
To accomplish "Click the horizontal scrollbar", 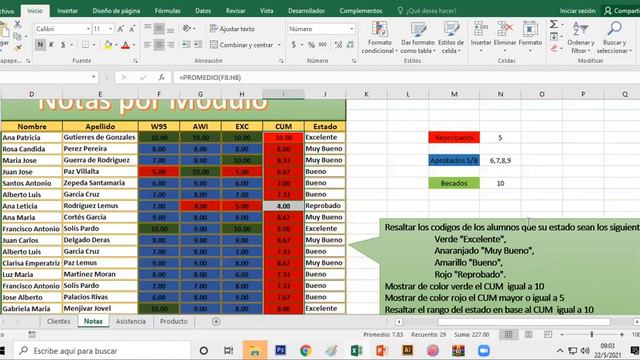I will pos(524,322).
